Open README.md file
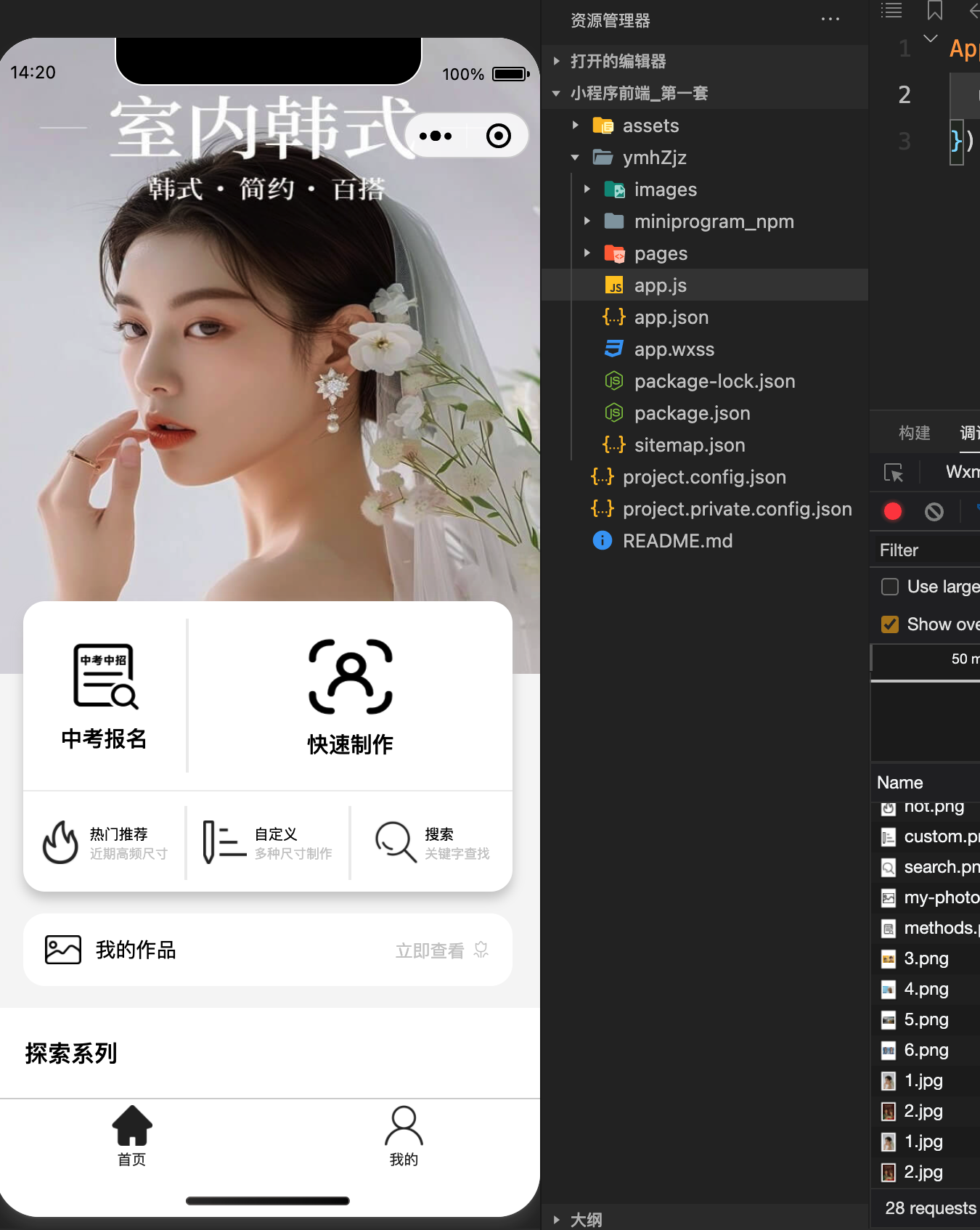980x1230 pixels. 705,541
